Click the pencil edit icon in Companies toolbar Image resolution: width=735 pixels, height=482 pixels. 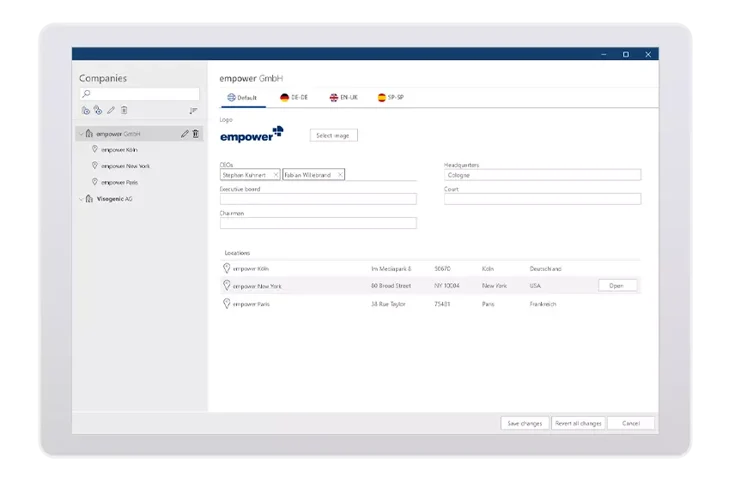pyautogui.click(x=111, y=110)
